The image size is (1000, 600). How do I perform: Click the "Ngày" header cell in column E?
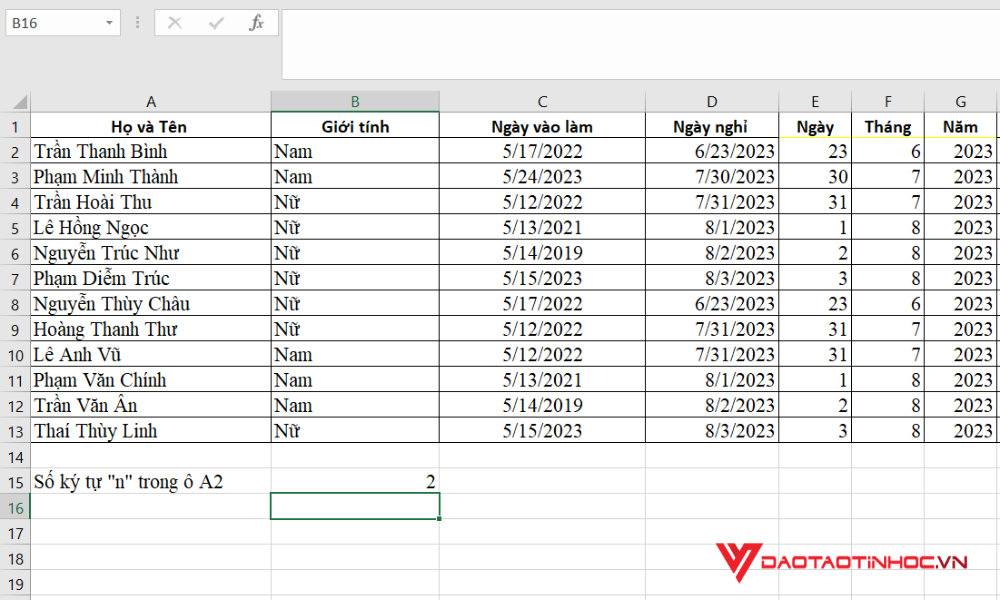pyautogui.click(x=815, y=126)
